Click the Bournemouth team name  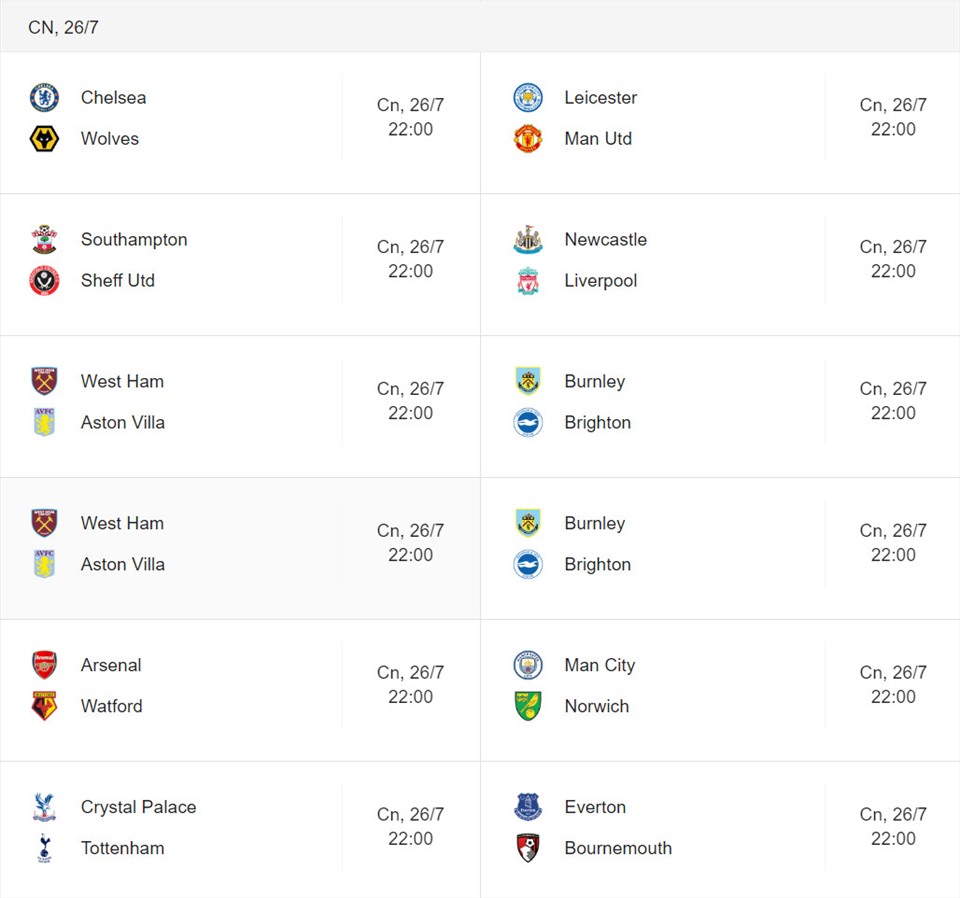point(618,848)
